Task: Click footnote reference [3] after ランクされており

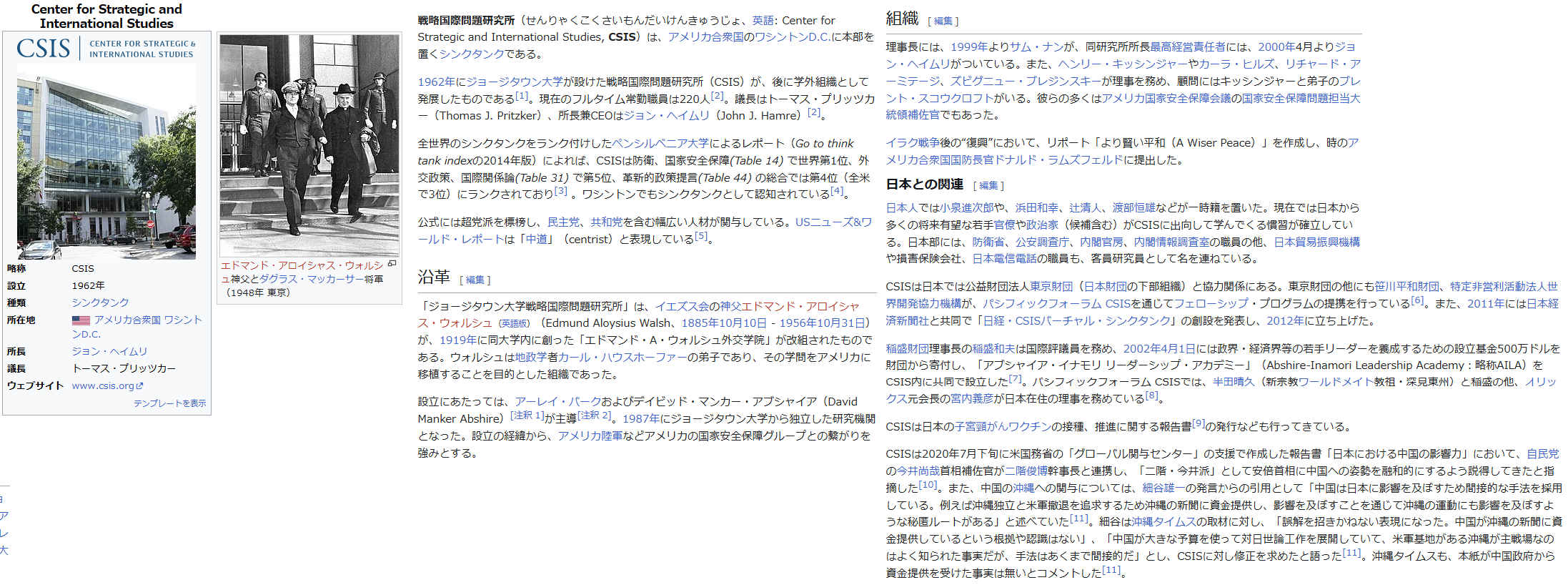Action: 560,191
